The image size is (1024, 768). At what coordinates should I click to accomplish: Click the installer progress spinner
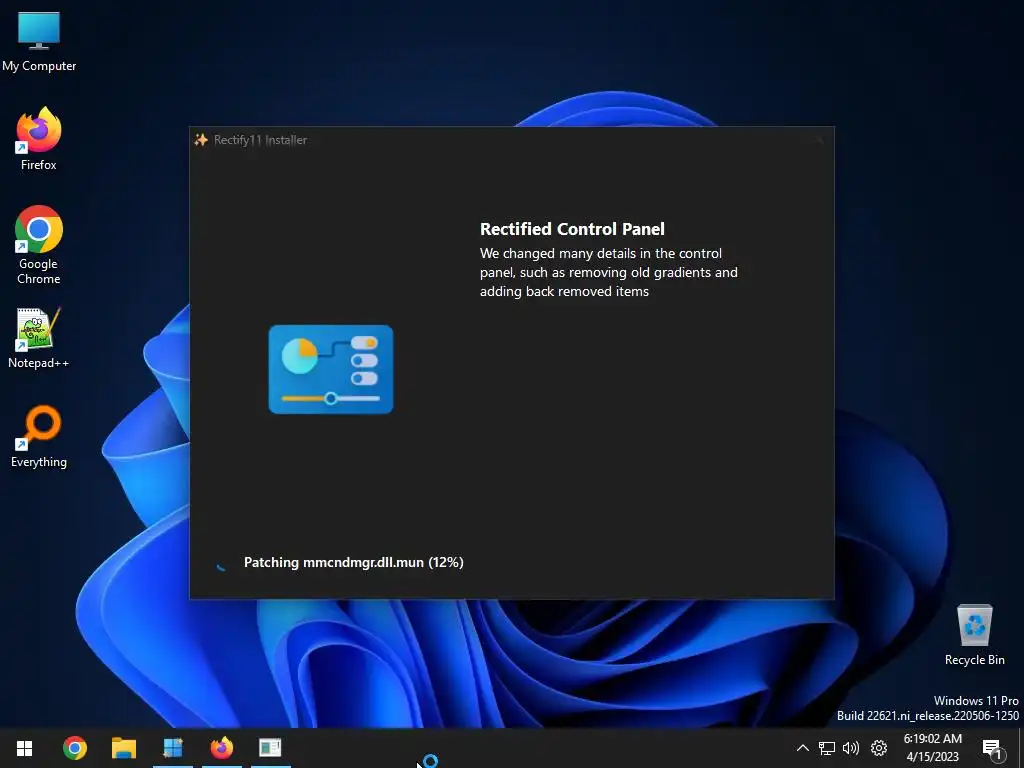(222, 563)
